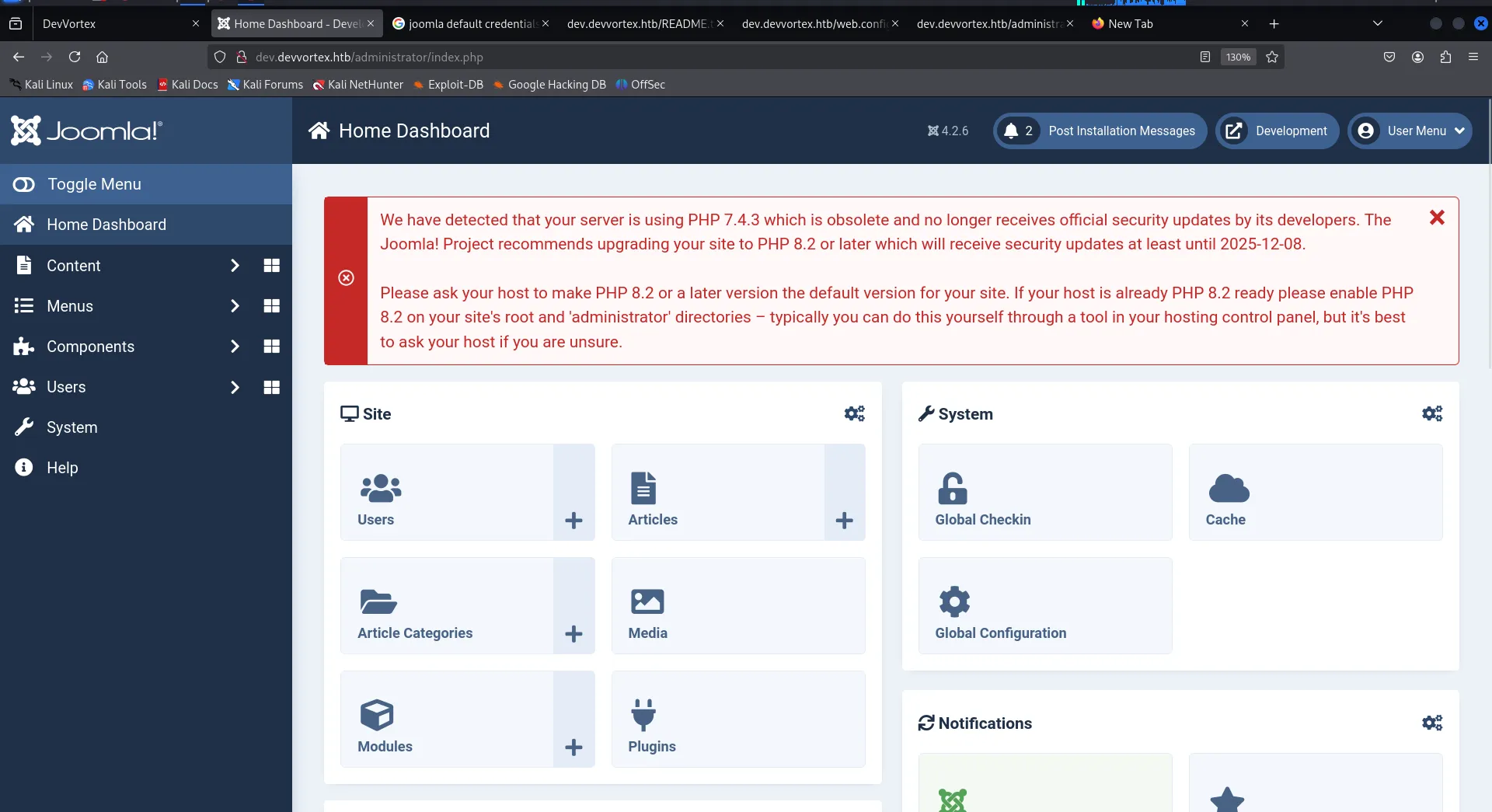Viewport: 1492px width, 812px height.
Task: Open the Plugins quick icon tile
Action: coord(738,719)
